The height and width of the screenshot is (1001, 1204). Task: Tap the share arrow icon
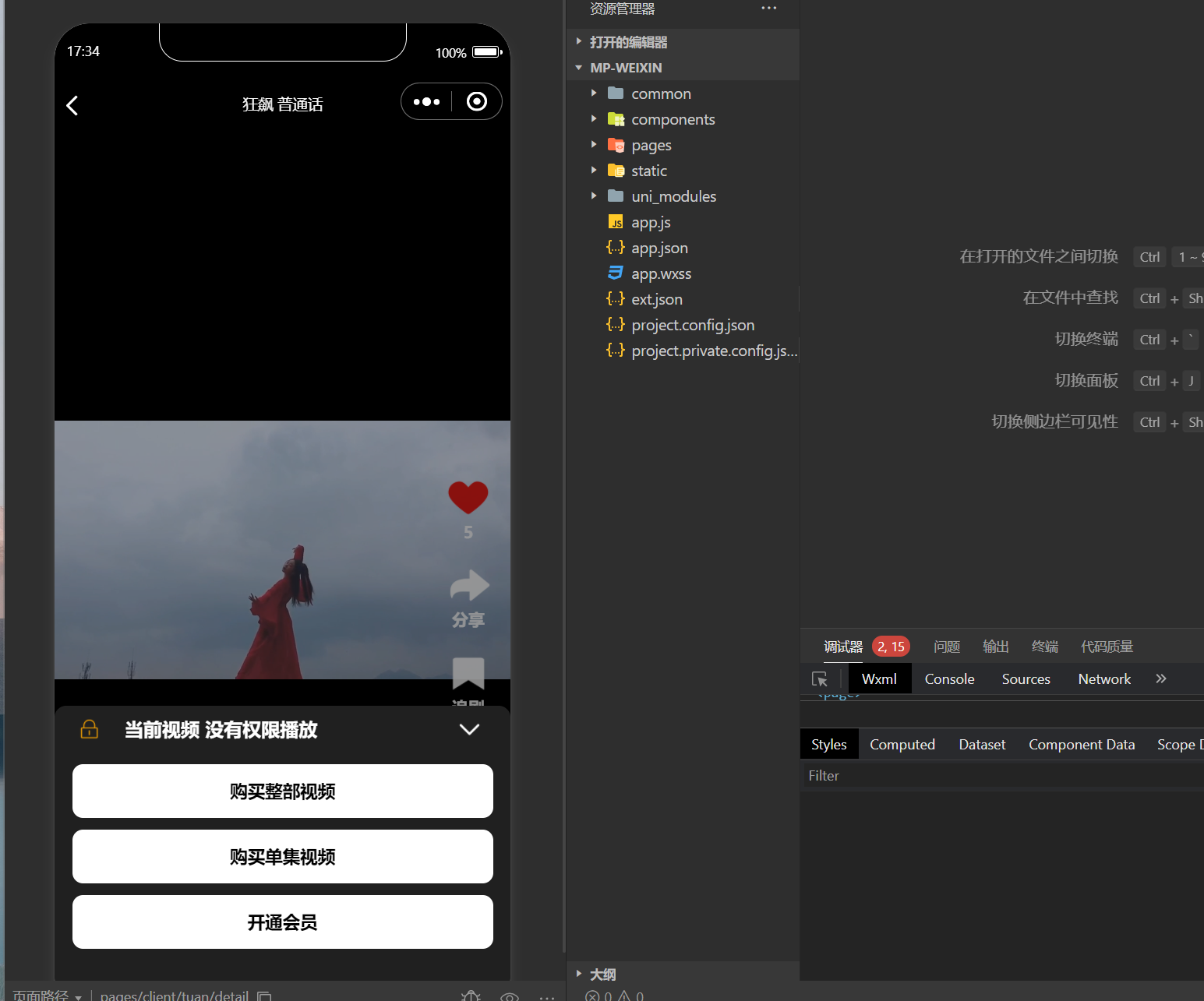tap(469, 586)
